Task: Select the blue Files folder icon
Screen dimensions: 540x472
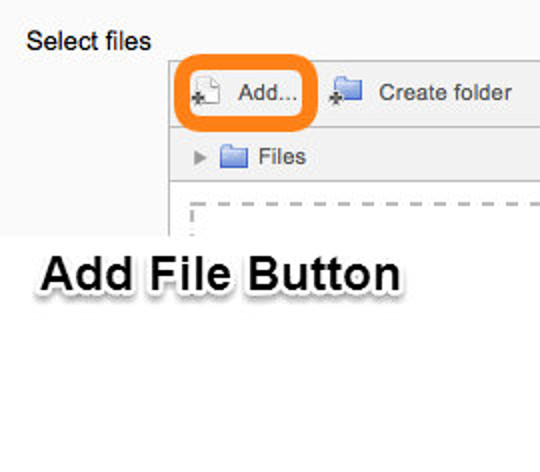Action: 234,156
